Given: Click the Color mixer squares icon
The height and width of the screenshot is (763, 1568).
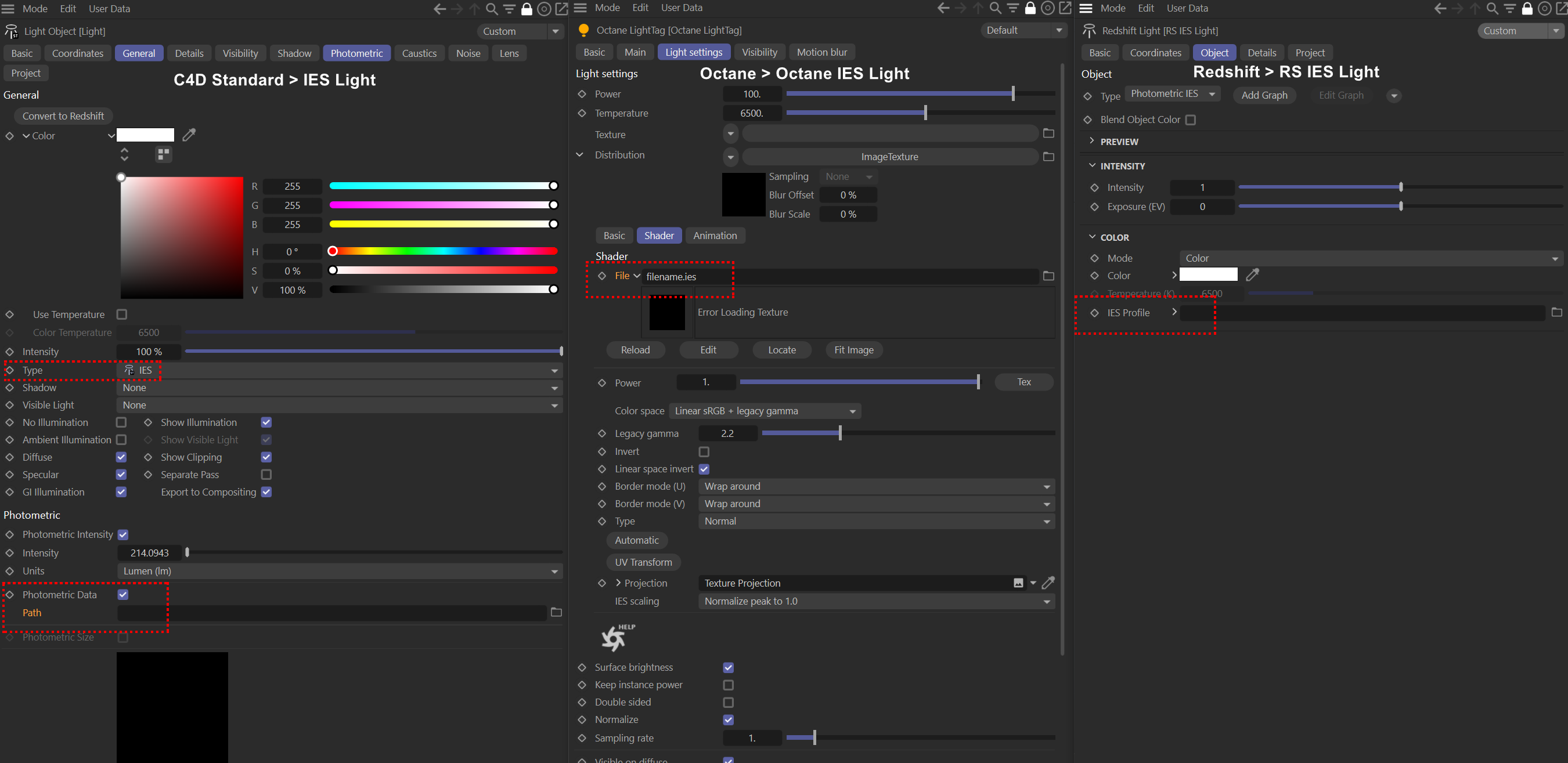Looking at the screenshot, I should (x=163, y=154).
